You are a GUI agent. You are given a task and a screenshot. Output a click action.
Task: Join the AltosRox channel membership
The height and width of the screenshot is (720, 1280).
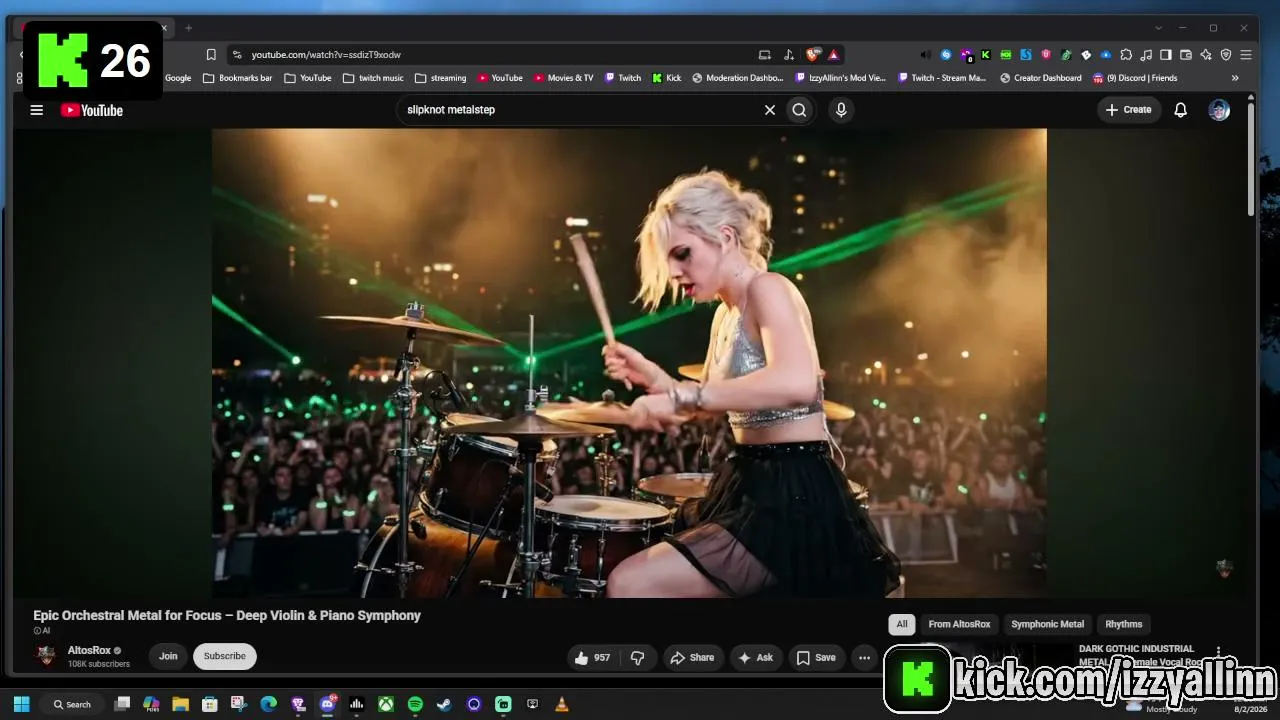pos(168,656)
